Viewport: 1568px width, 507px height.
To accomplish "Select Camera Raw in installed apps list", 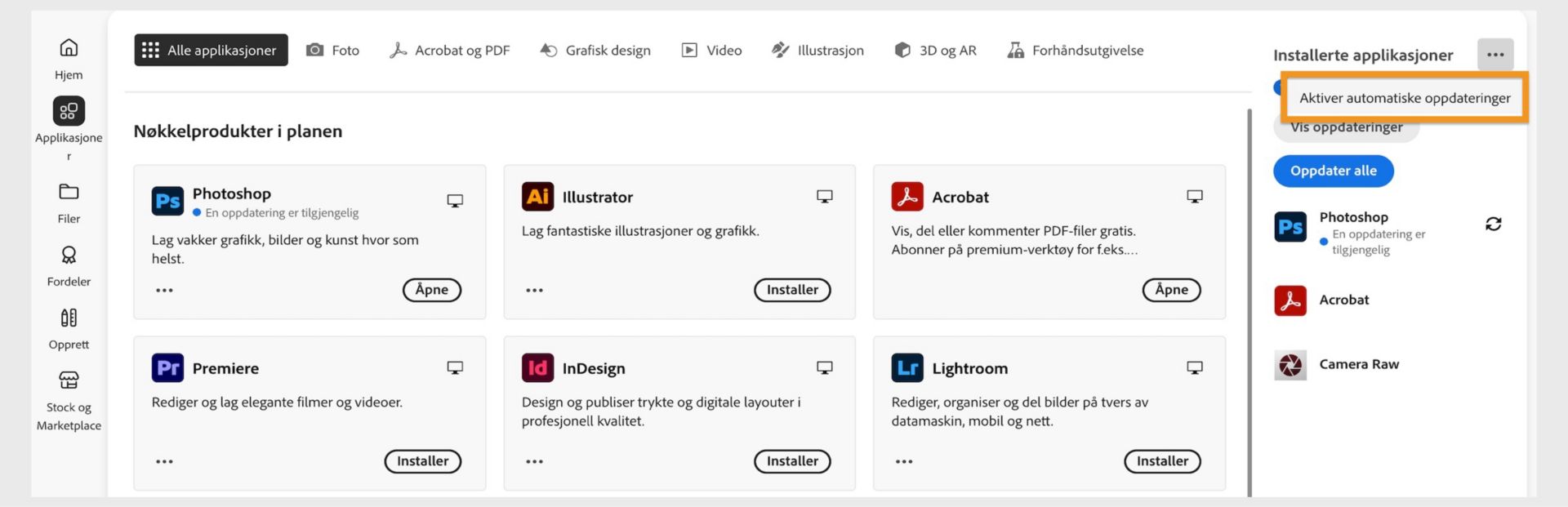I will [1337, 365].
